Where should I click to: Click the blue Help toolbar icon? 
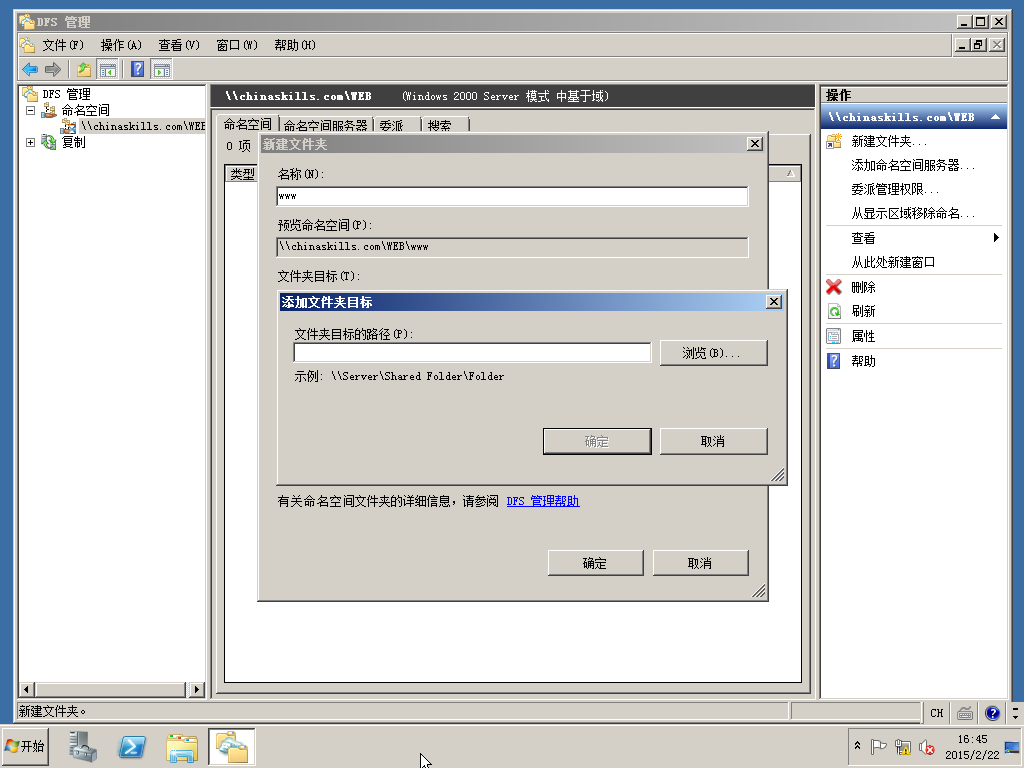coord(137,69)
